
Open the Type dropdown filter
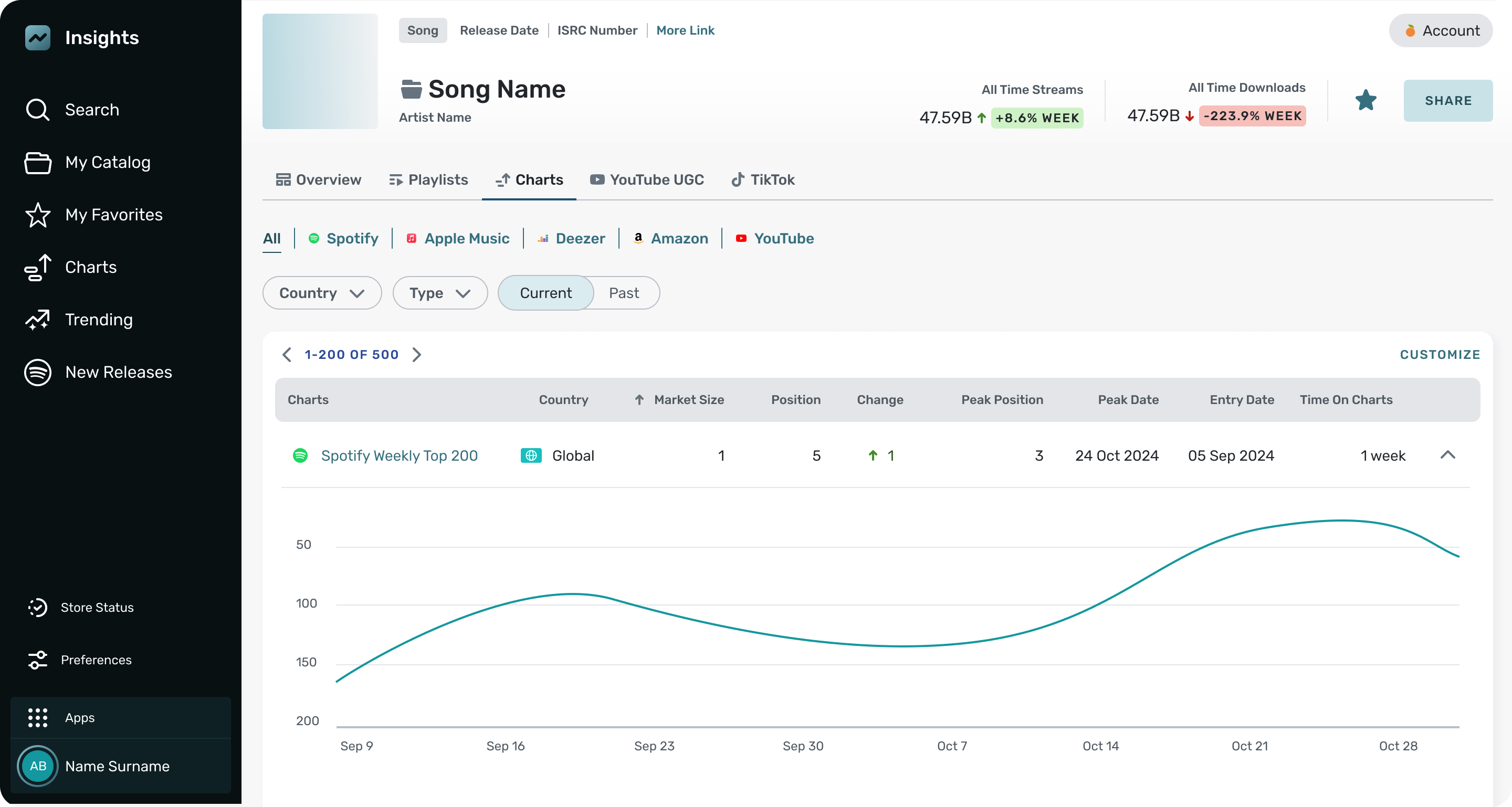pyautogui.click(x=439, y=293)
